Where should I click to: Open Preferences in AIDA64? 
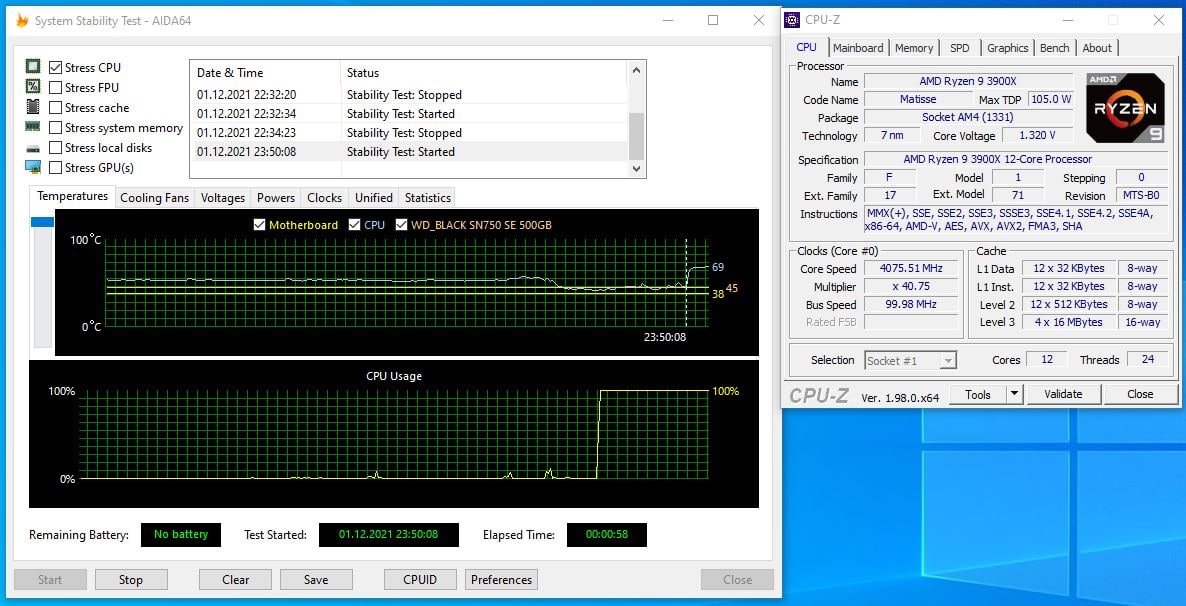coord(501,580)
